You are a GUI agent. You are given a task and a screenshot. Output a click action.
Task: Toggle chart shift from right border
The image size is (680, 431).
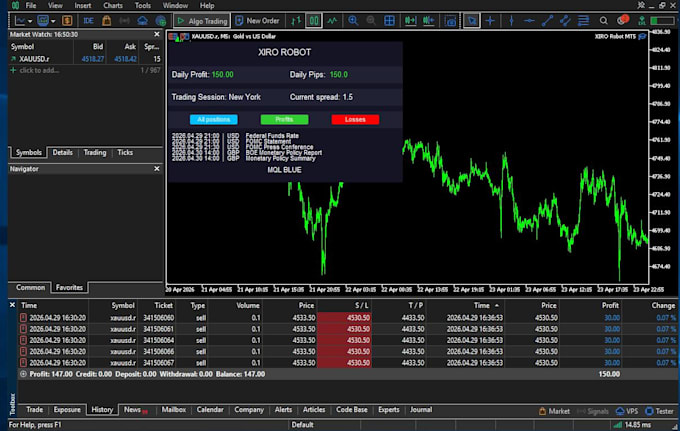click(428, 21)
